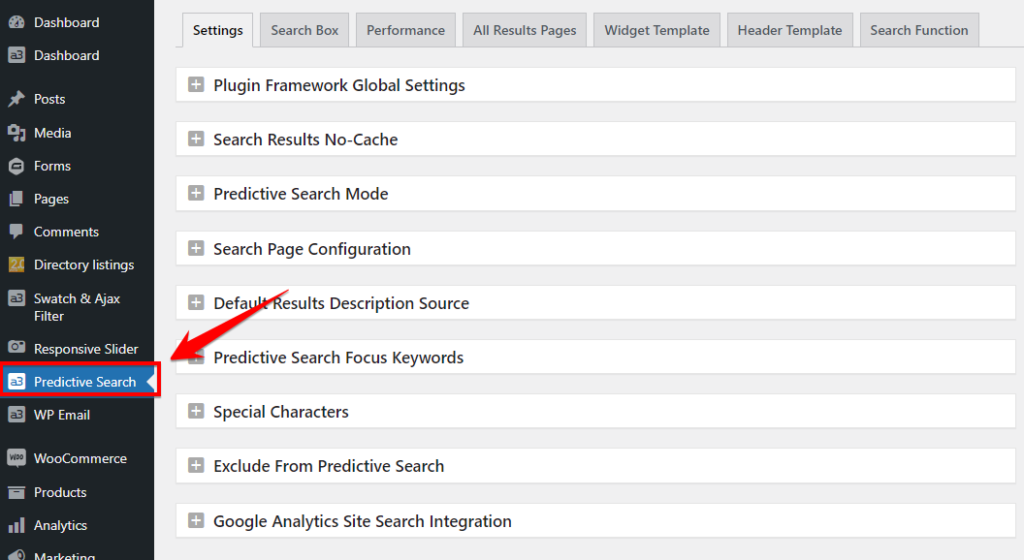Expand Special Characters plus icon
This screenshot has height=560, width=1024.
(x=196, y=411)
